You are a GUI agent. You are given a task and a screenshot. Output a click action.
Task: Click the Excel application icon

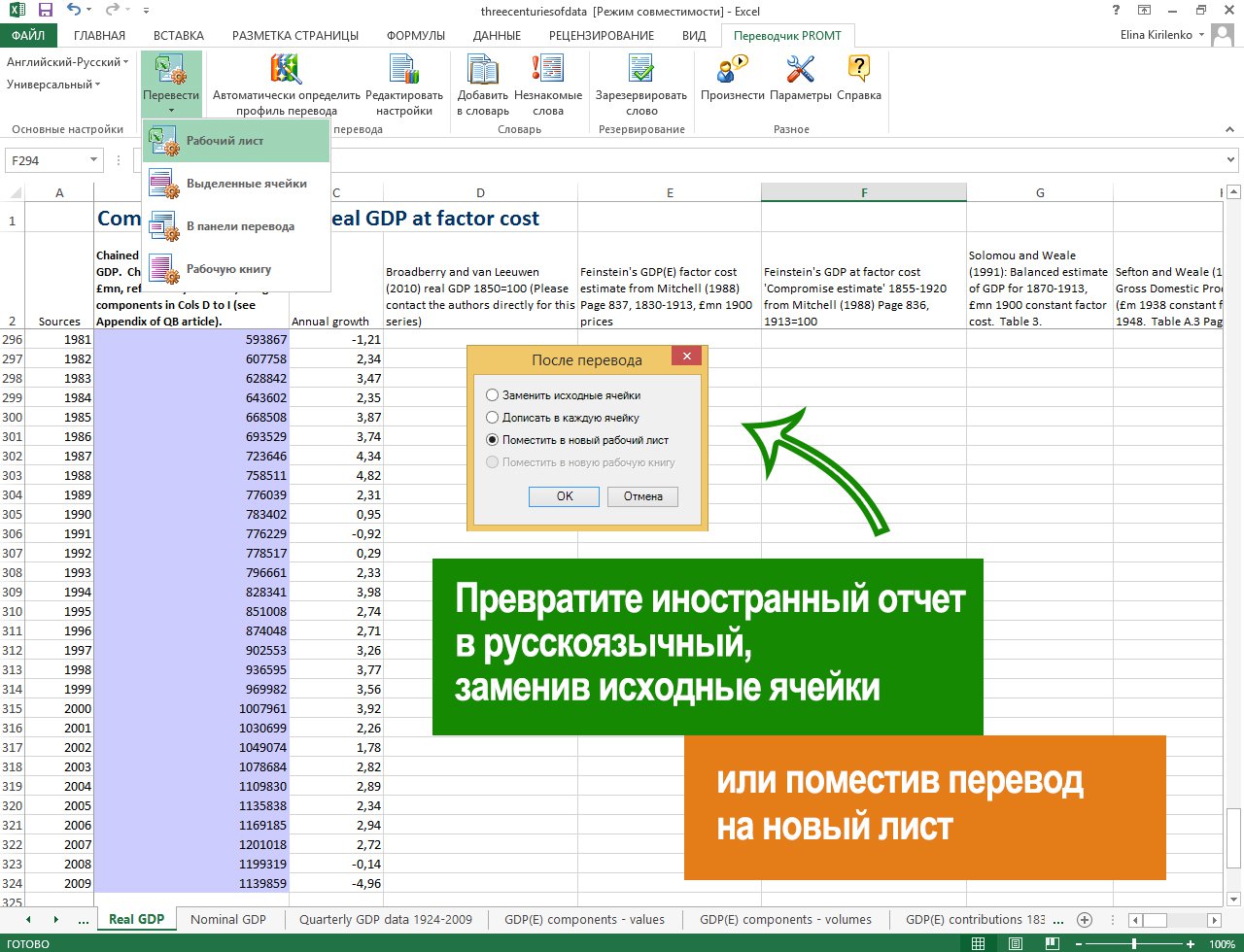pyautogui.click(x=17, y=11)
